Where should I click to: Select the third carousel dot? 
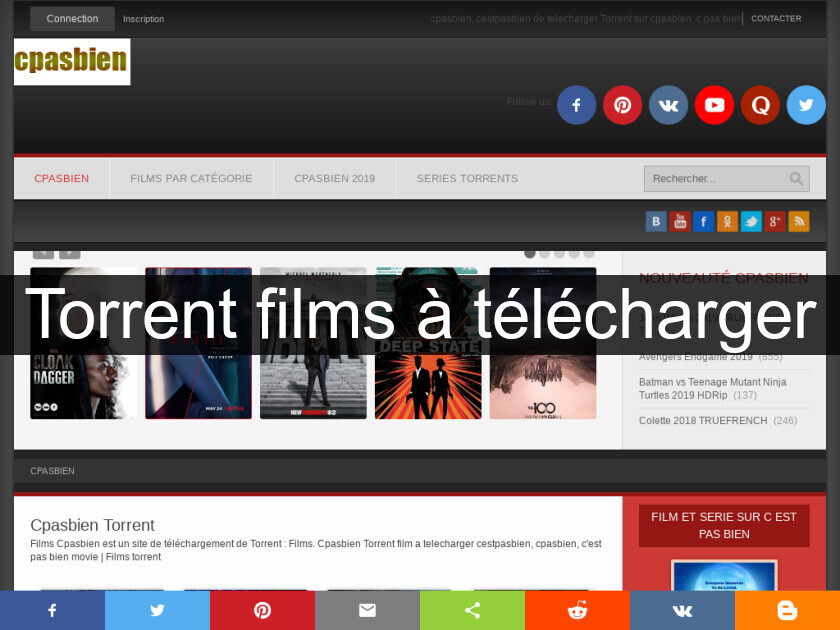[x=559, y=253]
